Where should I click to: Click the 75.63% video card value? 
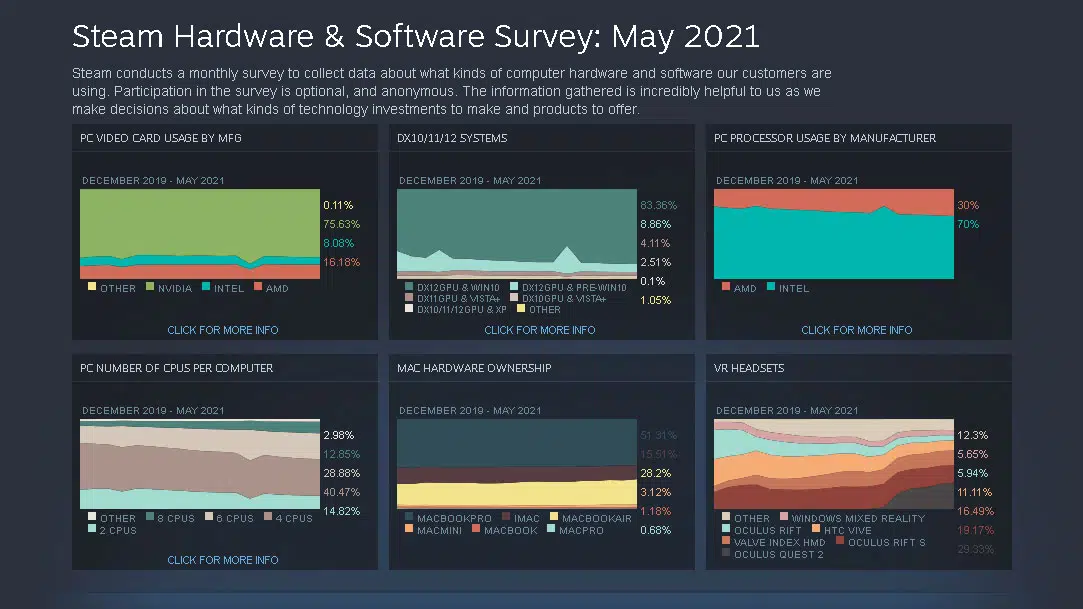pos(341,224)
